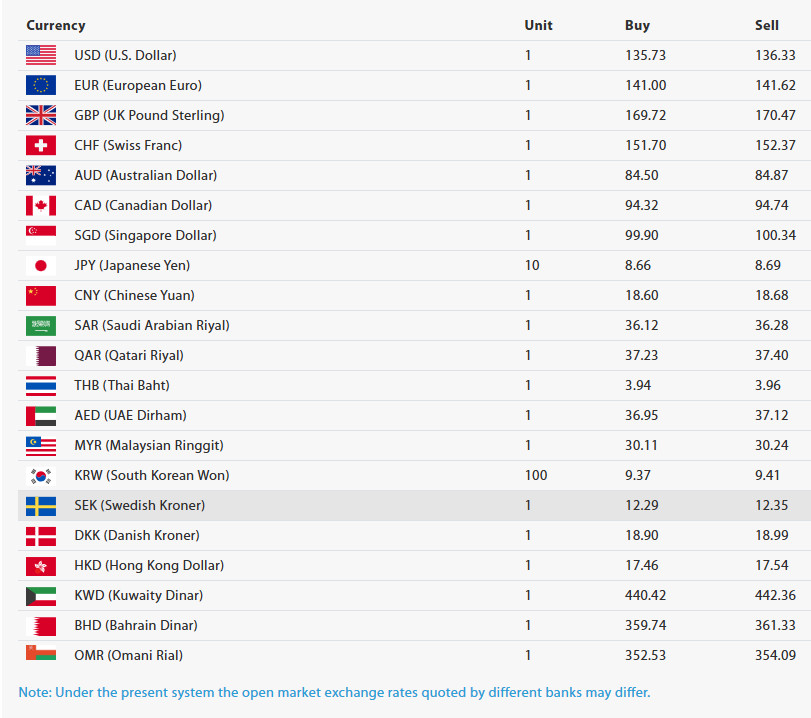The width and height of the screenshot is (811, 718).
Task: Click the United States flag icon
Action: tap(41, 55)
